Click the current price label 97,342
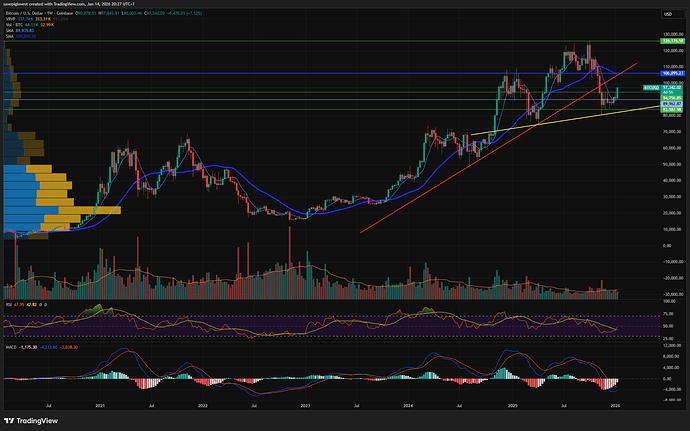Viewport: 690px width, 431px height. pyautogui.click(x=670, y=89)
